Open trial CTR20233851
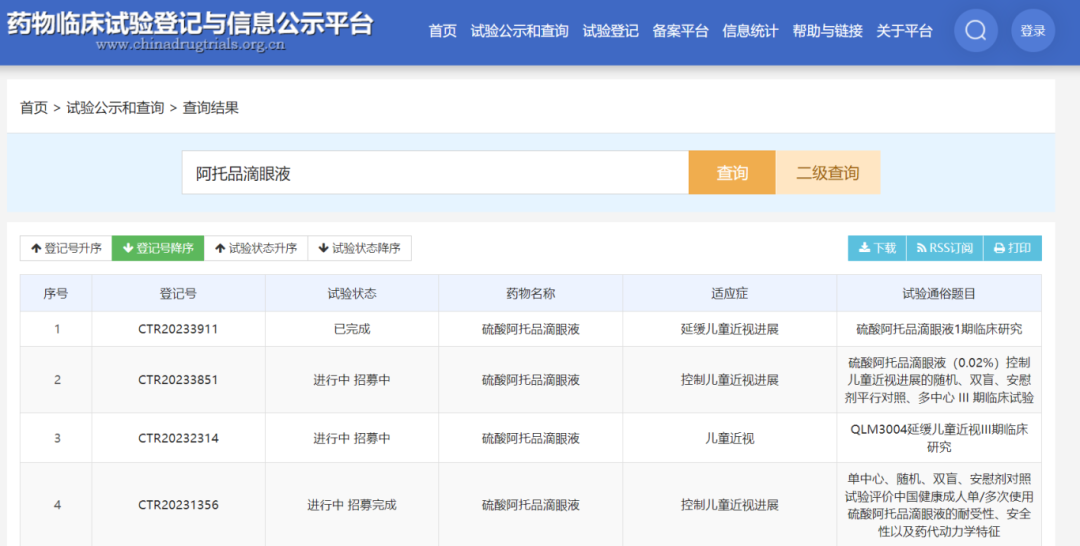1080x546 pixels. pyautogui.click(x=178, y=379)
